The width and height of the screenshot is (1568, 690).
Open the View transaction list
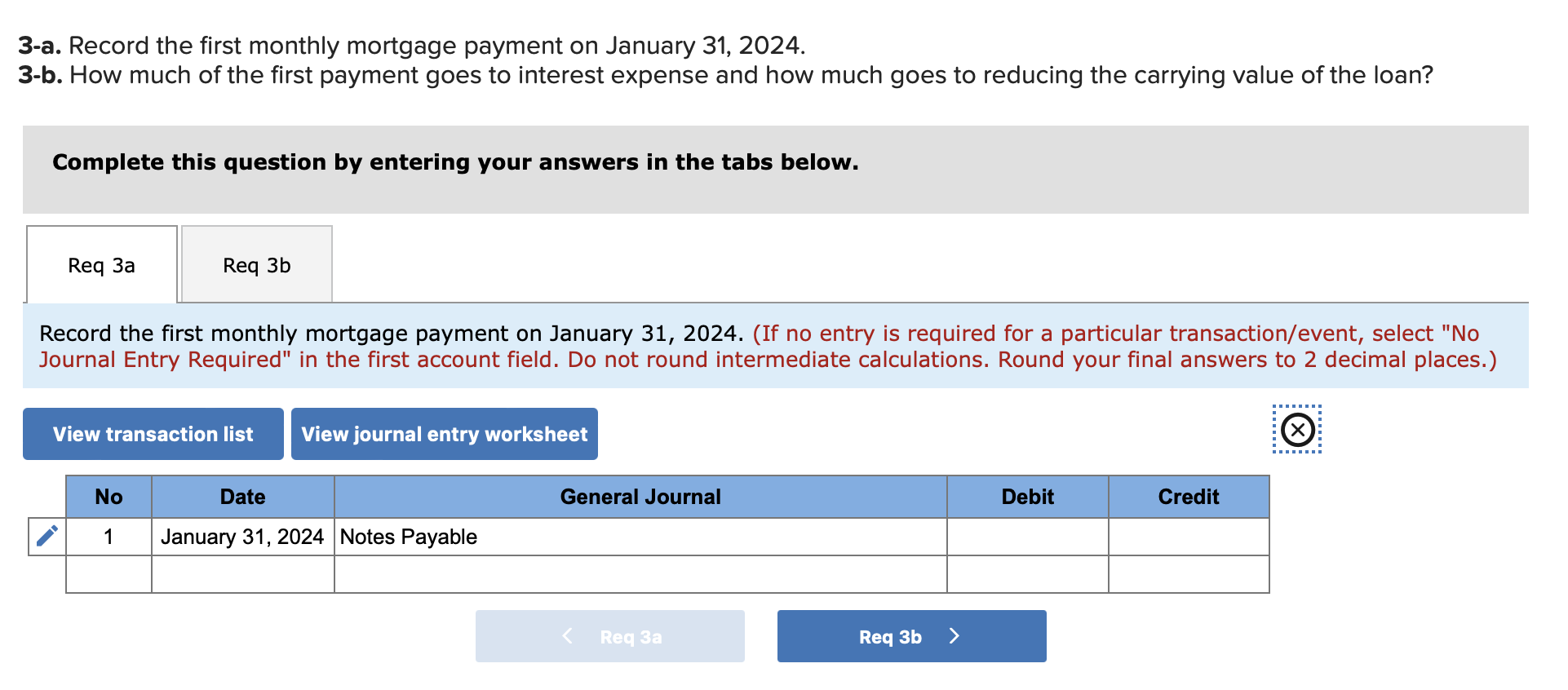152,433
